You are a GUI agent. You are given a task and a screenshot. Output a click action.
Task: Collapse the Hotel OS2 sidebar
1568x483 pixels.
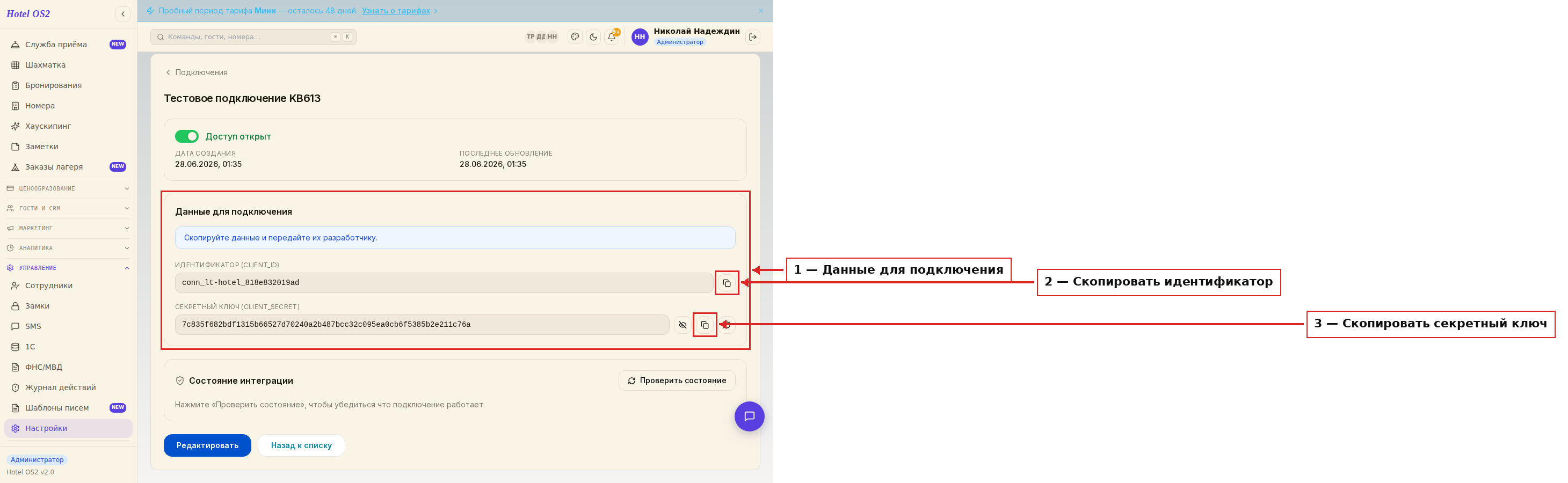point(123,14)
